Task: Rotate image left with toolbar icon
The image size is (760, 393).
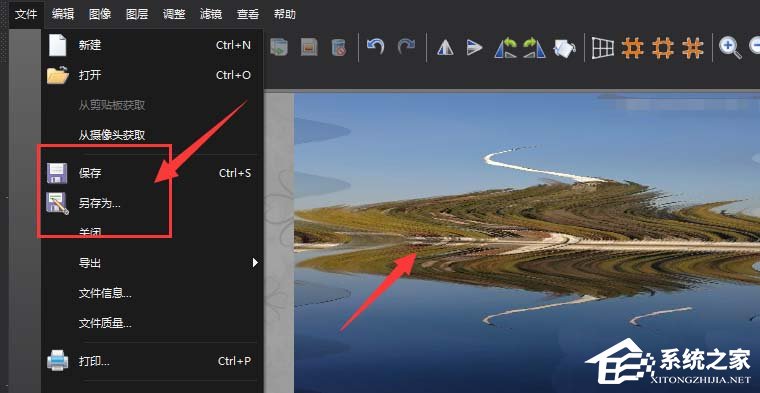Action: click(505, 48)
